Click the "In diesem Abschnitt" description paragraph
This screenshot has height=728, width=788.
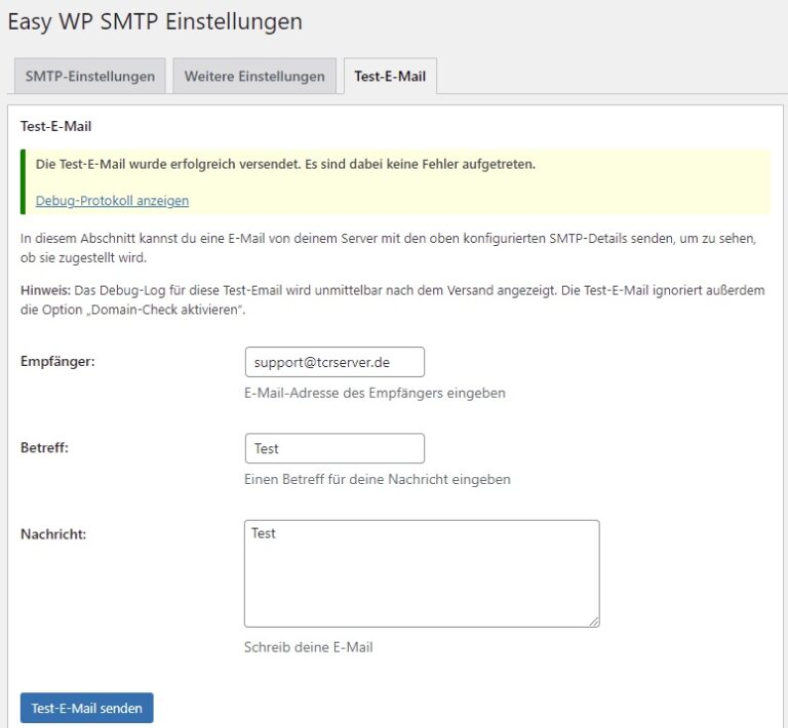click(392, 249)
